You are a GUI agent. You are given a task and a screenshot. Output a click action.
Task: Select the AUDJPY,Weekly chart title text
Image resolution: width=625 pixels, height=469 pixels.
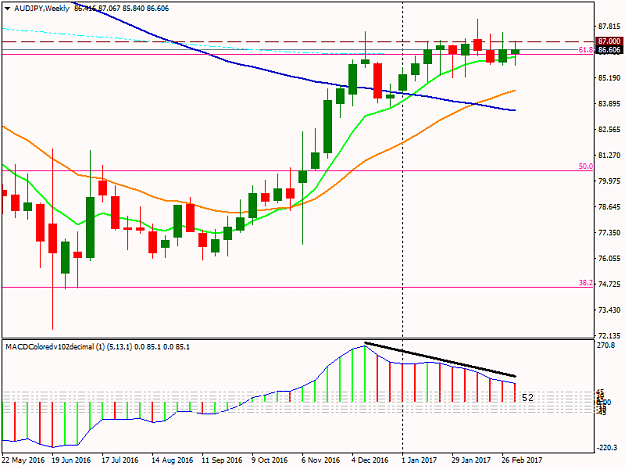42,8
